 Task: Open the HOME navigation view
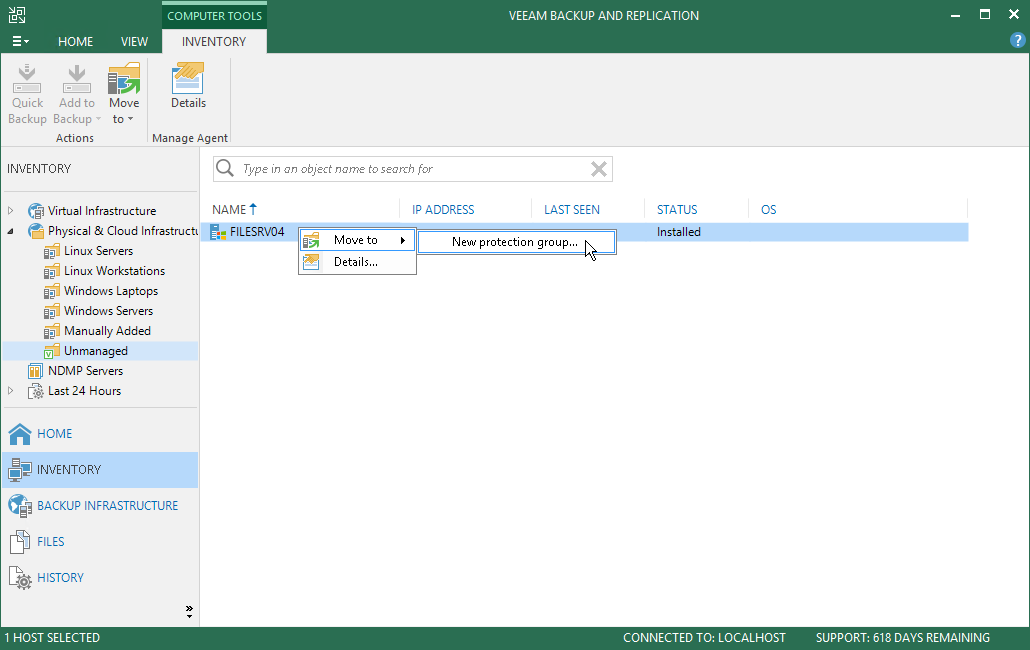pyautogui.click(x=100, y=433)
